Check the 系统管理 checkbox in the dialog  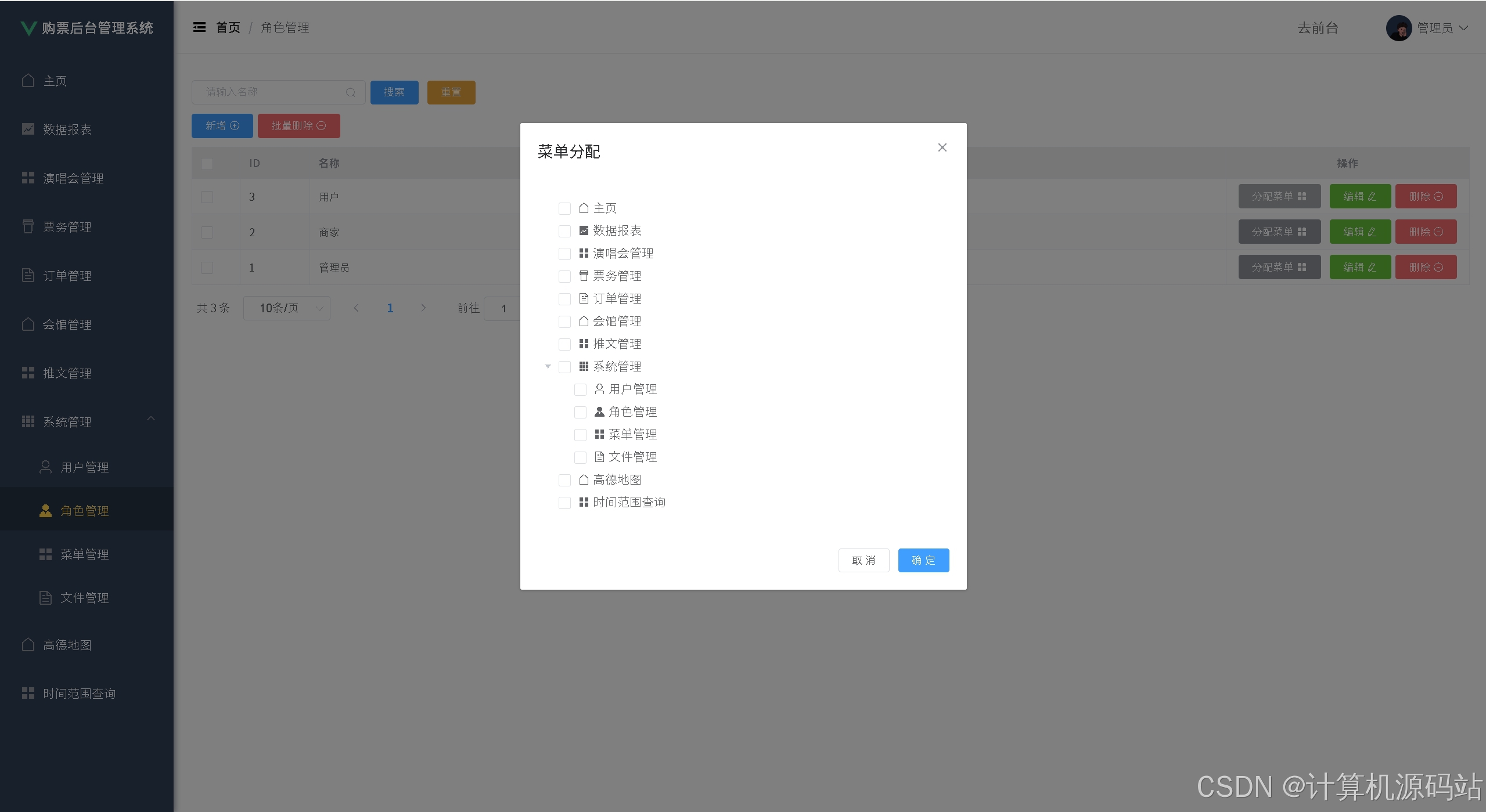(564, 367)
